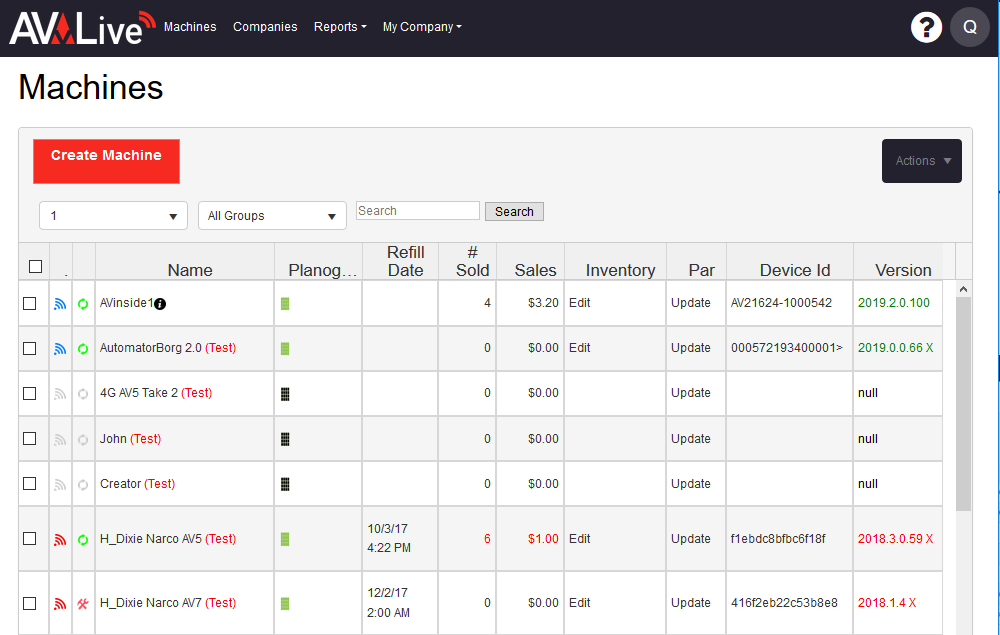Click version 2018.1.4 X cell
1000x635 pixels.
pos(887,602)
